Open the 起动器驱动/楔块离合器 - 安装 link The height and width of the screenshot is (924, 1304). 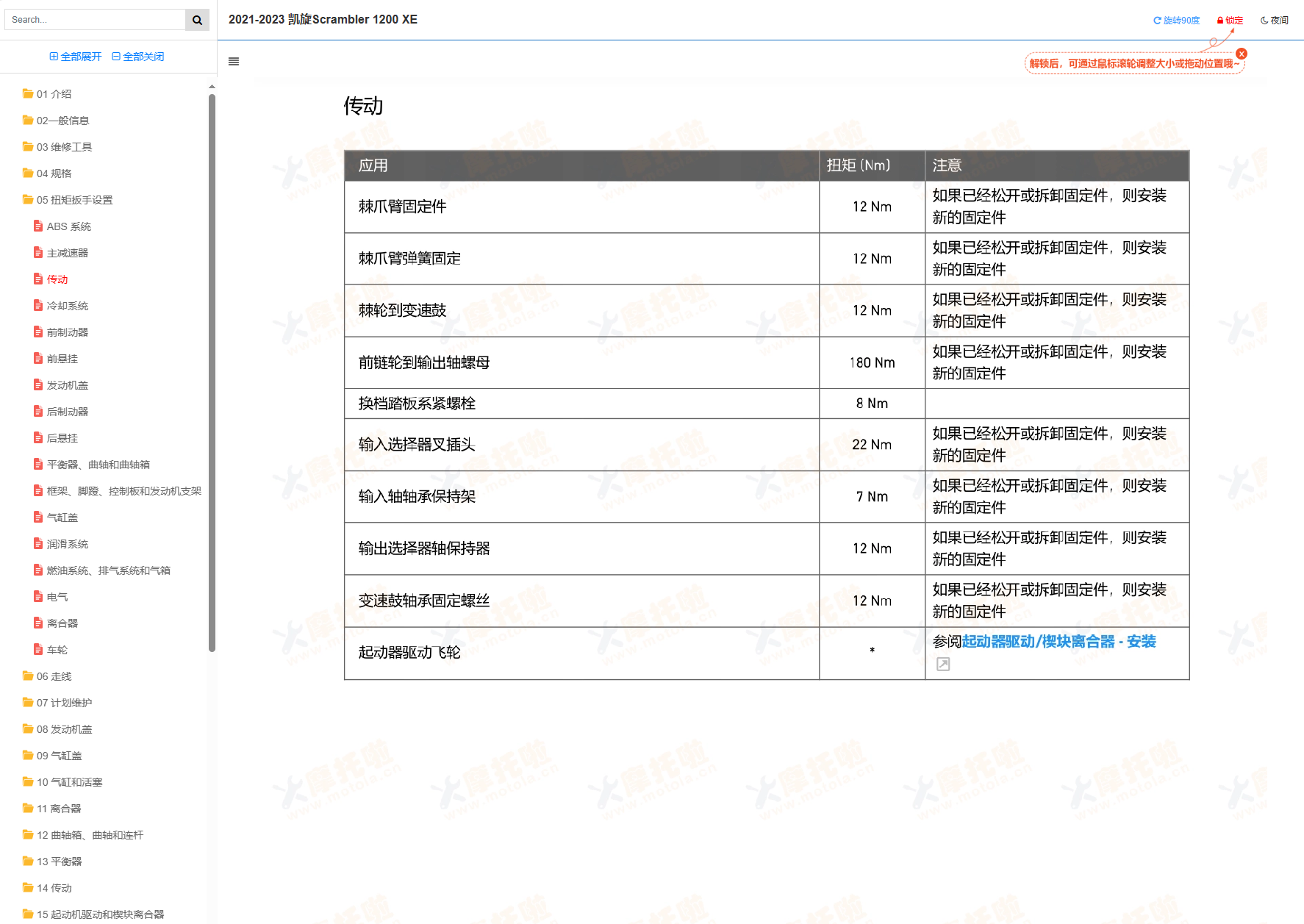tap(1058, 642)
